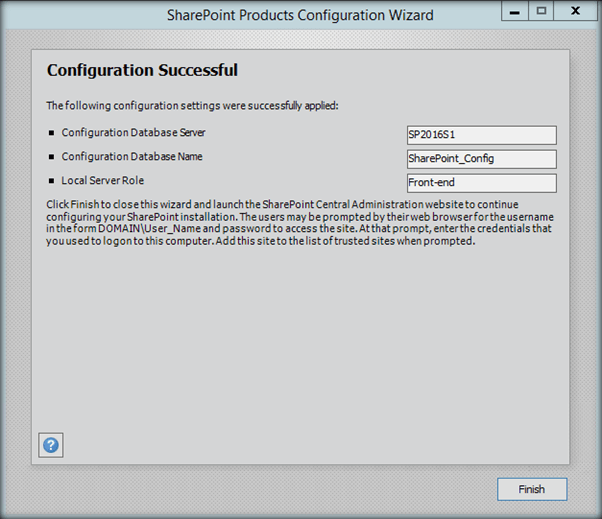Click bullet beside Configuration Database Server
This screenshot has width=602, height=519.
(x=51, y=132)
